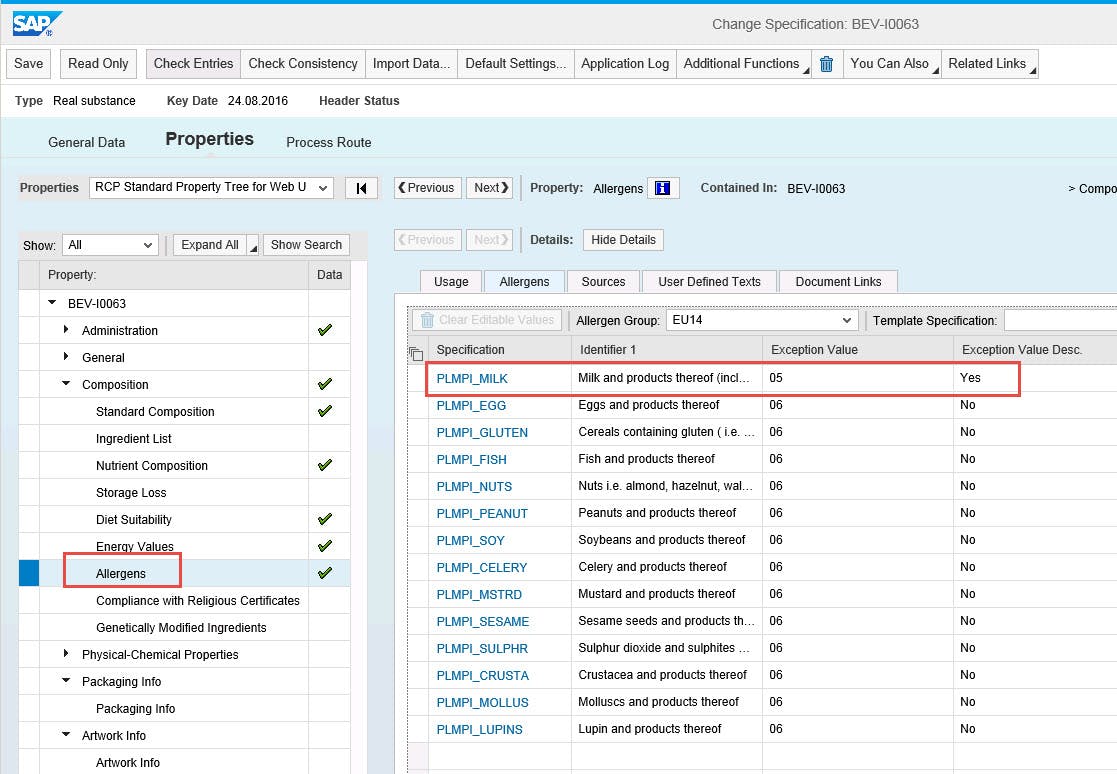Expand the General tree node
This screenshot has width=1117, height=774.
click(x=66, y=357)
